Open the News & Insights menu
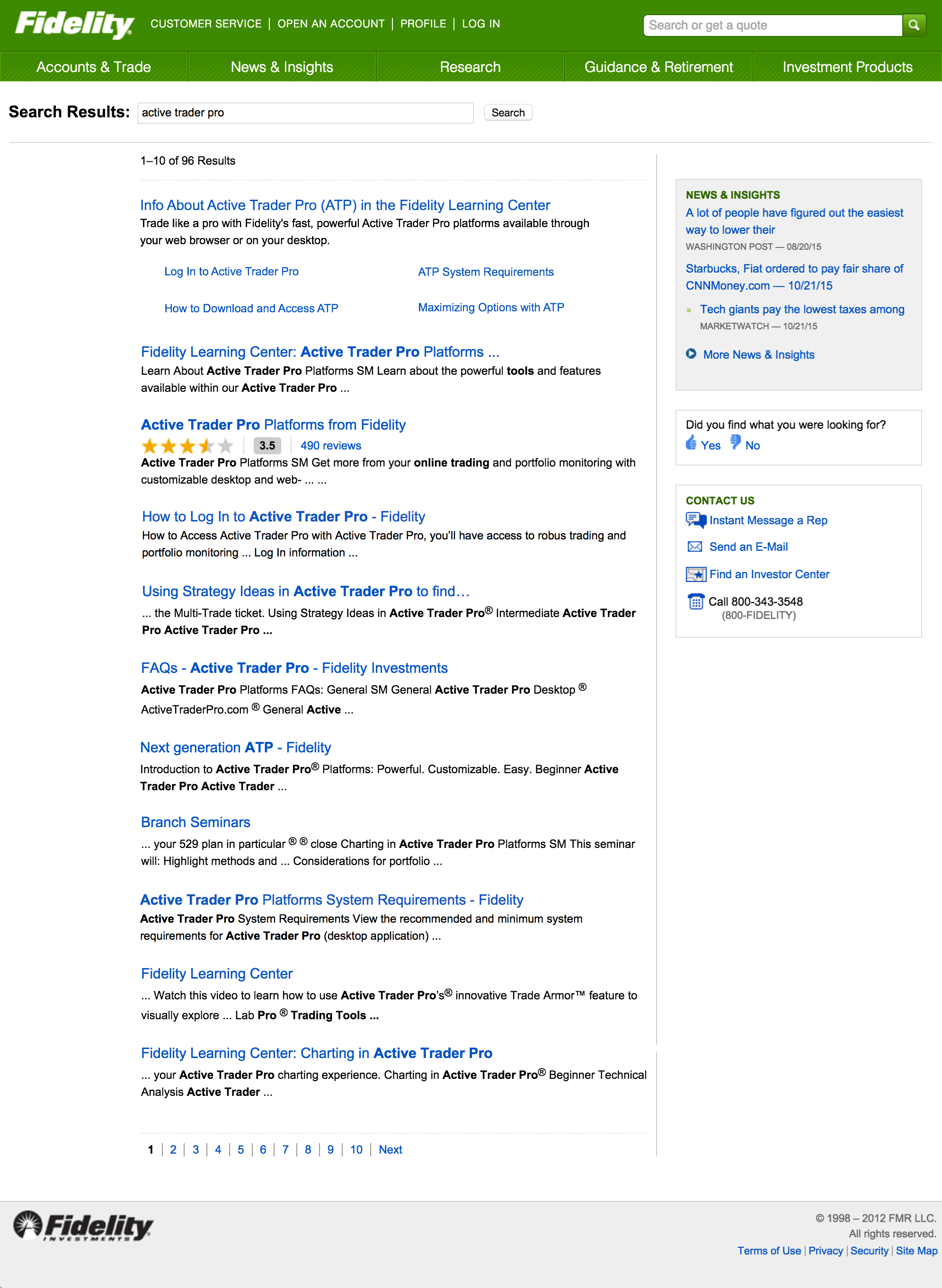The image size is (942, 1288). 282,67
